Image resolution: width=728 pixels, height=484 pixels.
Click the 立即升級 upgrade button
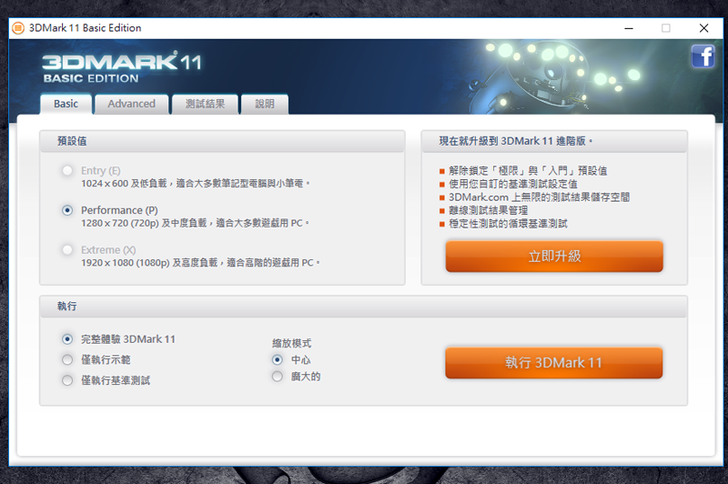pos(554,256)
